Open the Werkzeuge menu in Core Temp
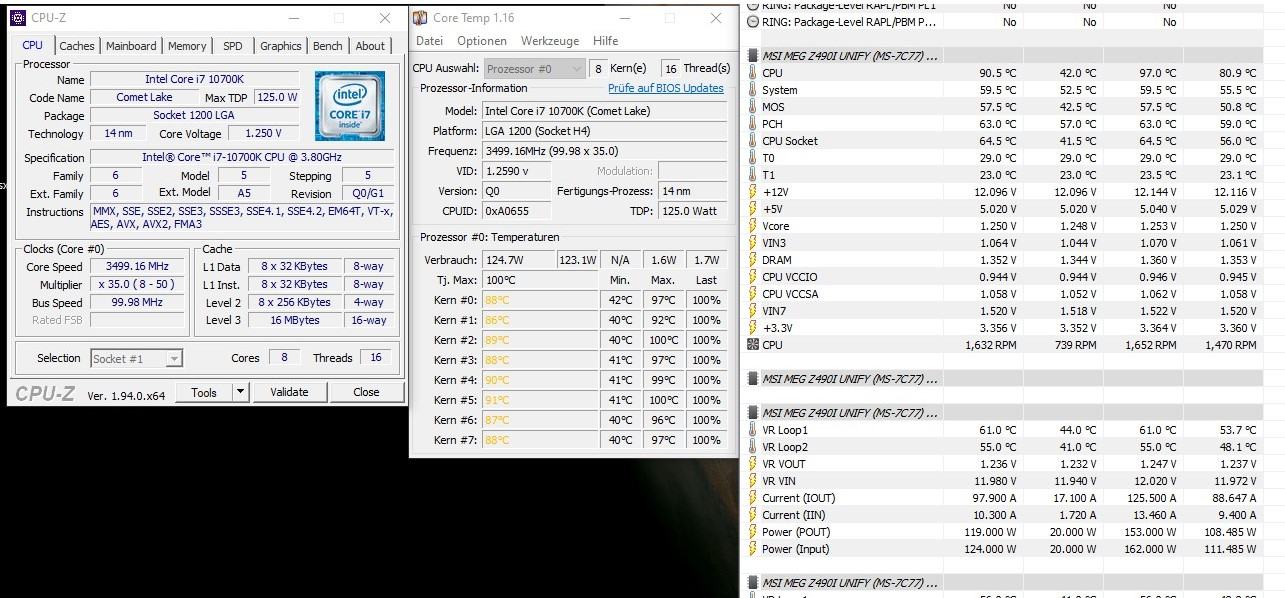Viewport: 1285px width, 598px height. [550, 41]
